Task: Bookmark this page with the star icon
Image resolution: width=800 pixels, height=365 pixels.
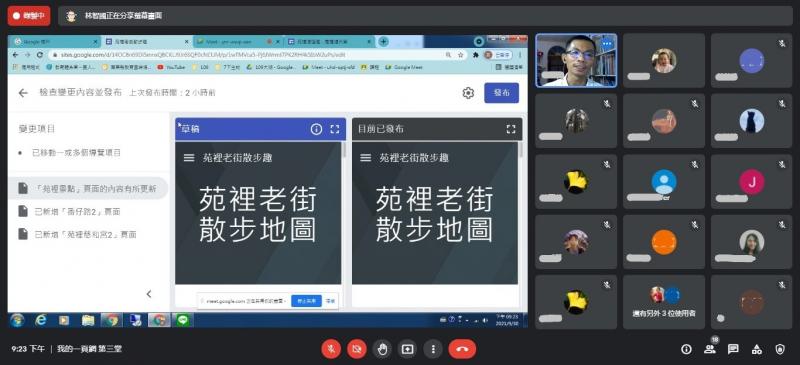Action: 460,55
